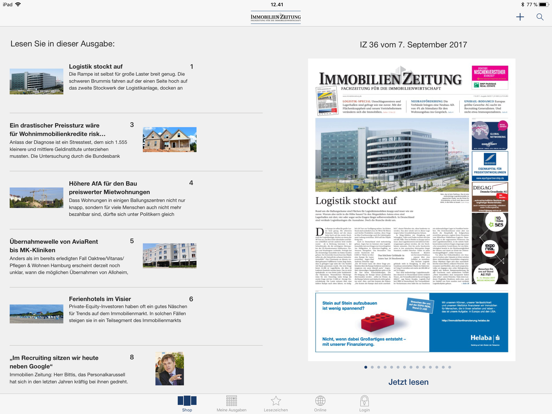552x414 pixels.
Task: Open the Meine Ausgaben tab
Action: (231, 403)
